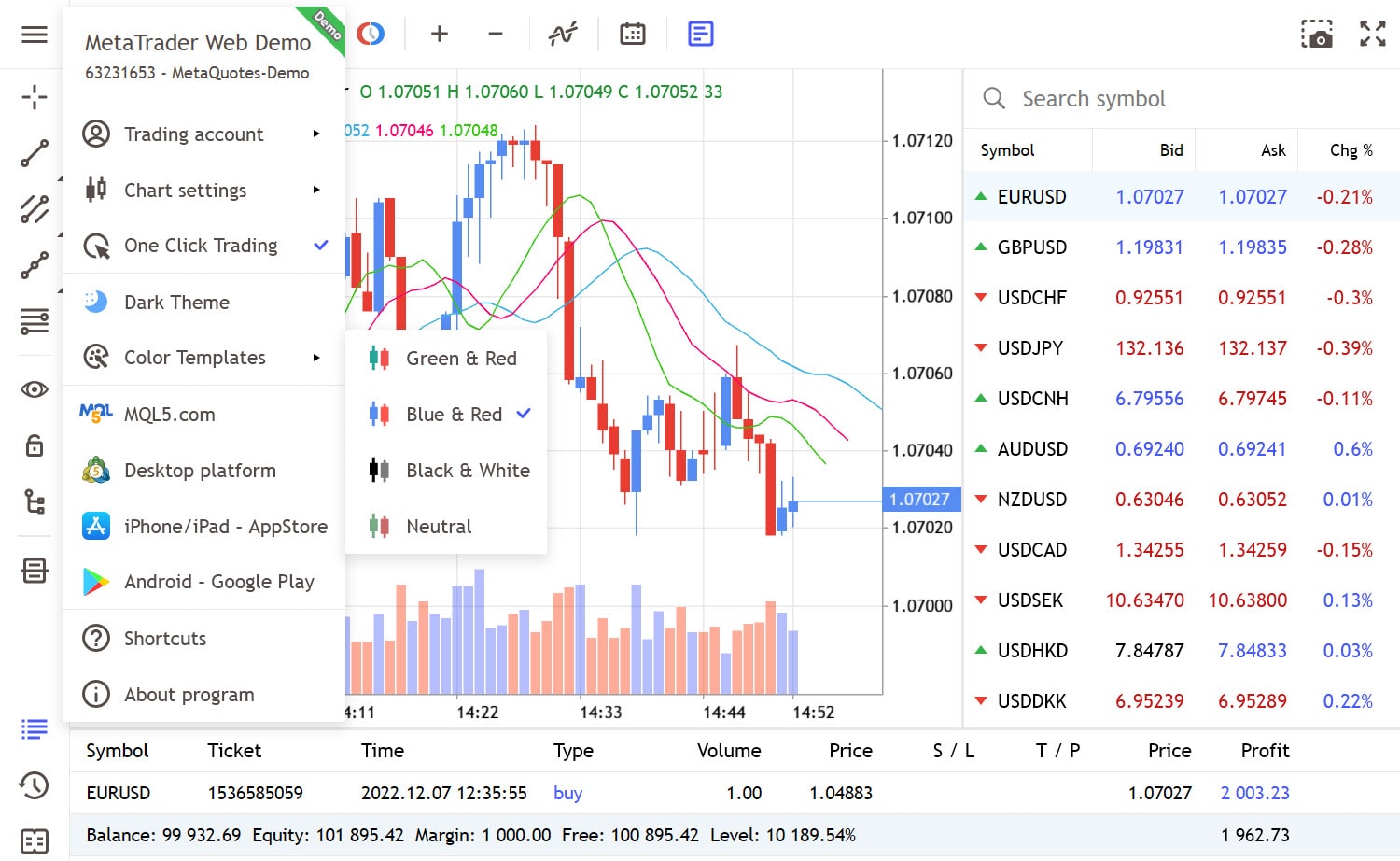Open the indicators list icon in toolbar
1400x861 pixels.
click(x=563, y=35)
